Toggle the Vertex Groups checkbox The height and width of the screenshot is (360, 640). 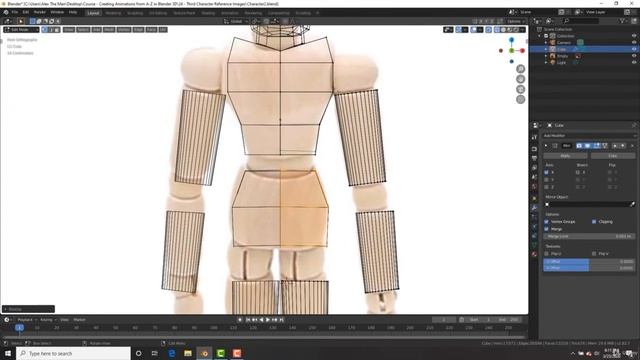click(547, 222)
